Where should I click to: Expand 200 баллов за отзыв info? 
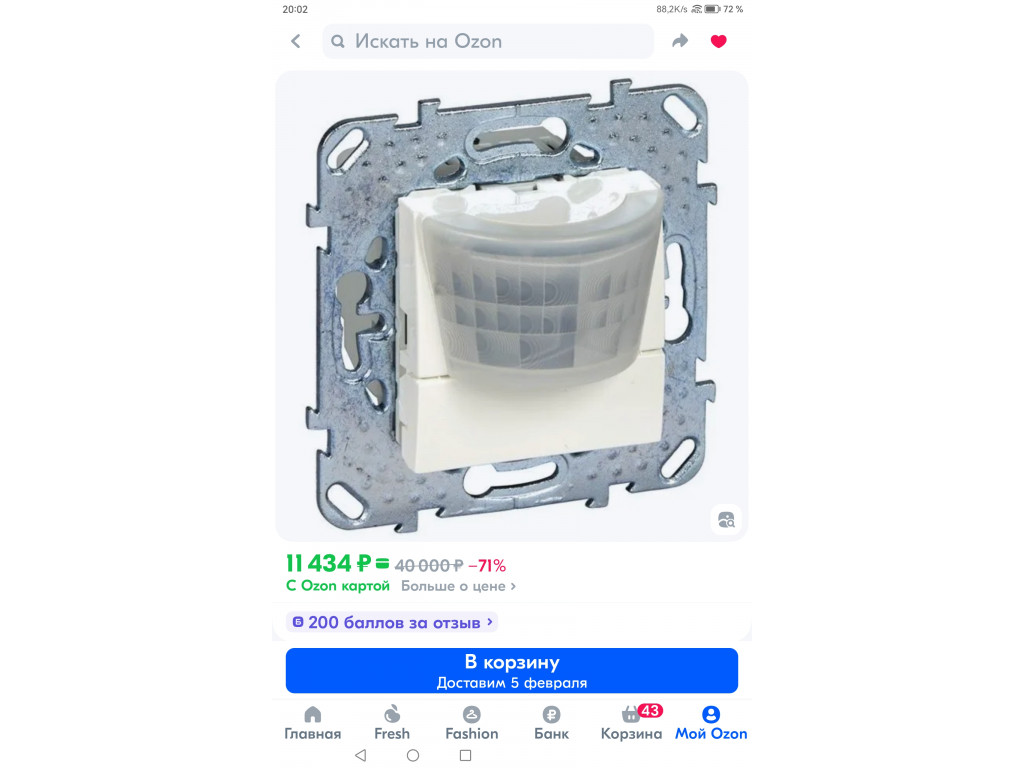pyautogui.click(x=392, y=622)
